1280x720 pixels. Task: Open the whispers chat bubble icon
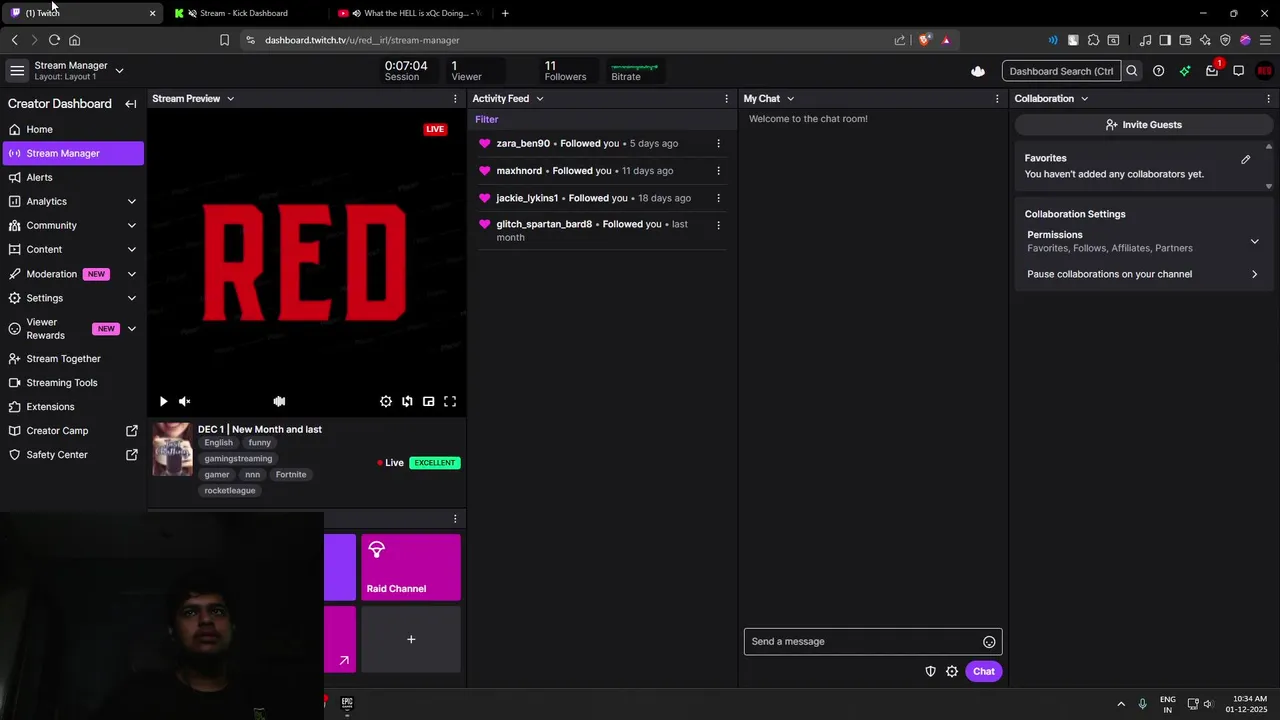click(x=1238, y=71)
